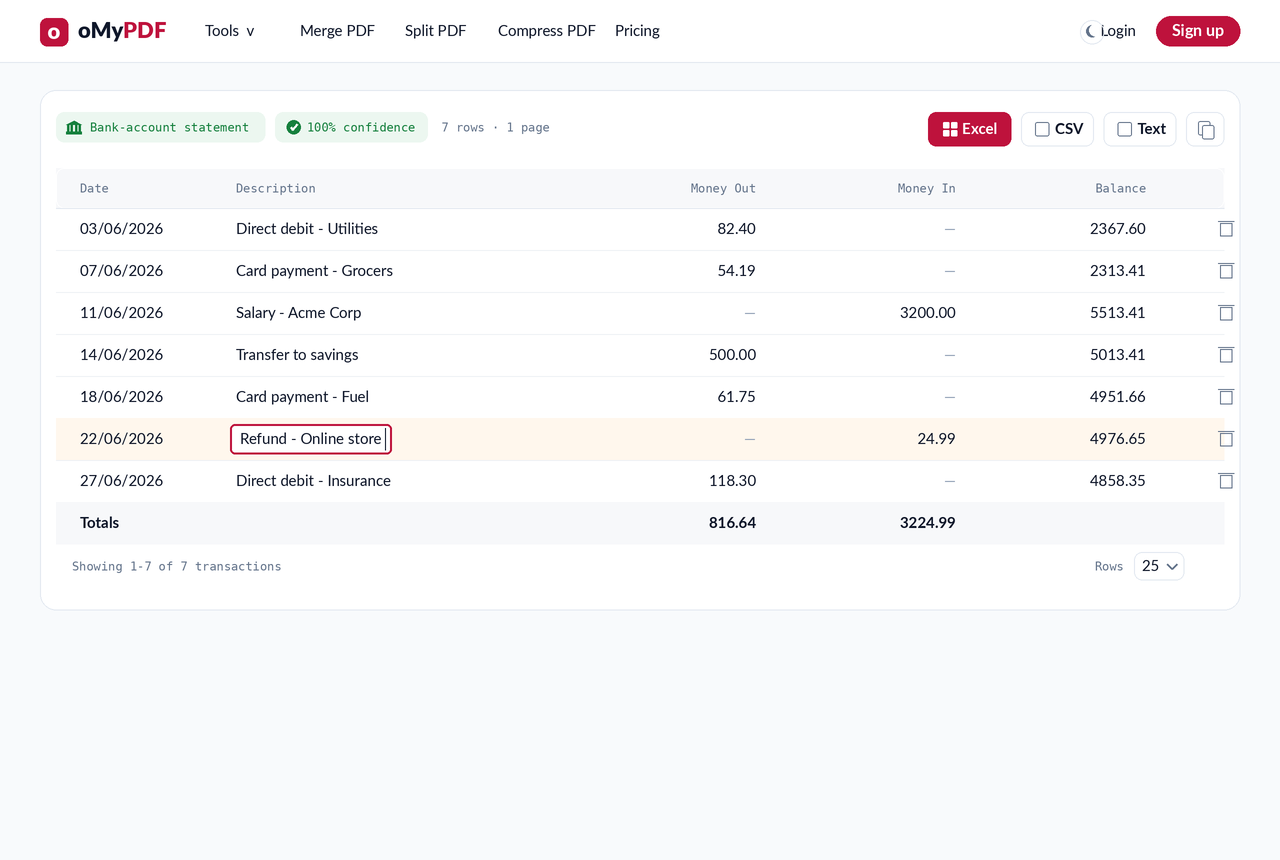The height and width of the screenshot is (860, 1280).
Task: Go to Merge PDF
Action: (337, 31)
